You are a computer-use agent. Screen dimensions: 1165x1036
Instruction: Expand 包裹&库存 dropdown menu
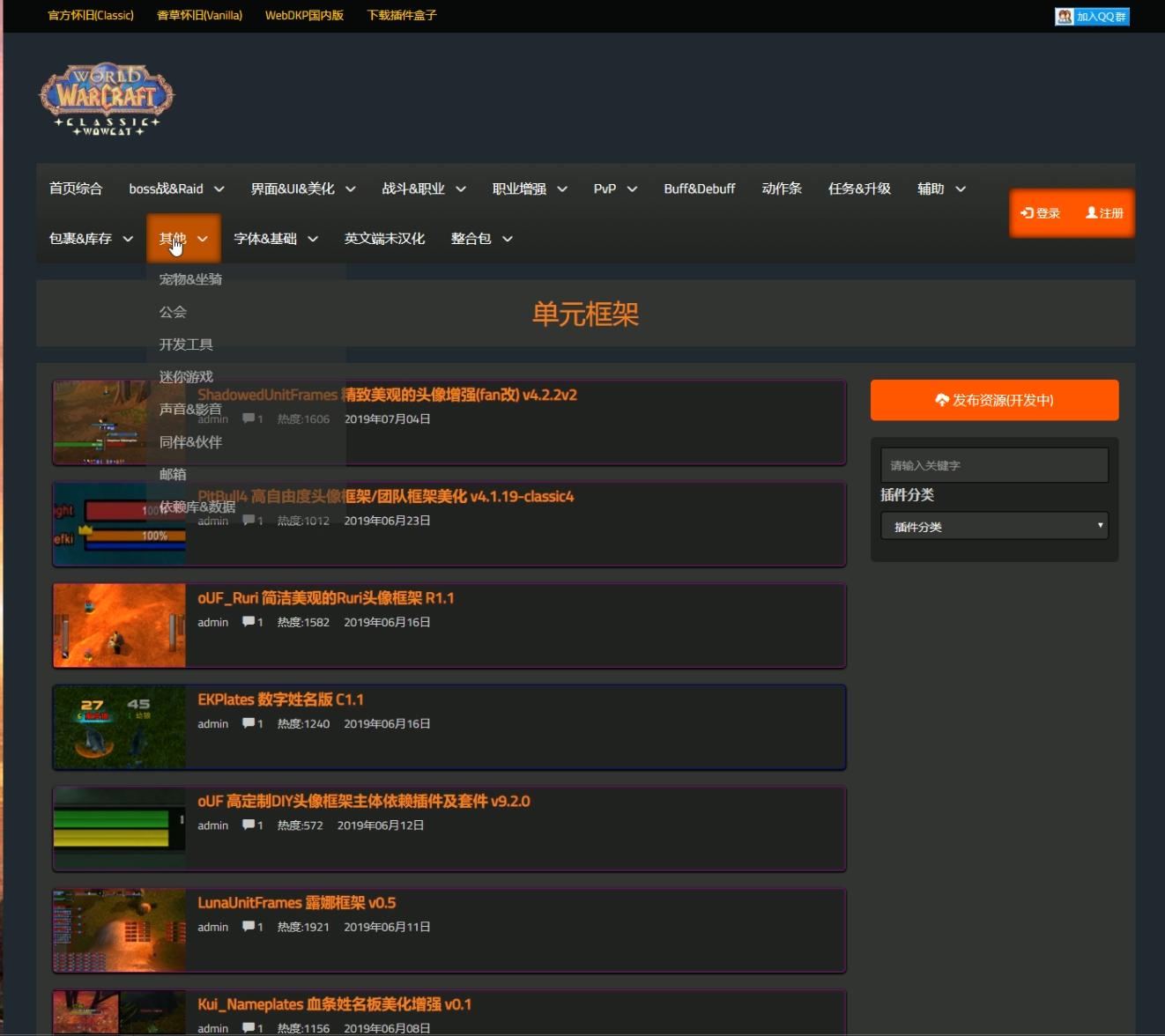click(91, 239)
